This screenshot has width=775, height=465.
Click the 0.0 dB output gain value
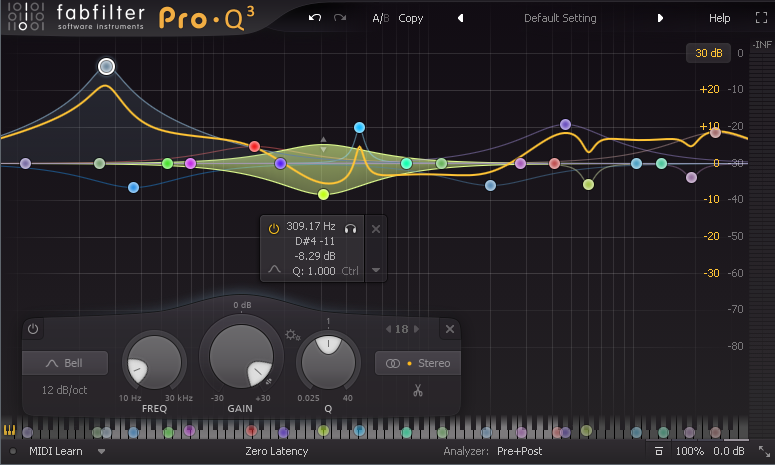click(729, 451)
